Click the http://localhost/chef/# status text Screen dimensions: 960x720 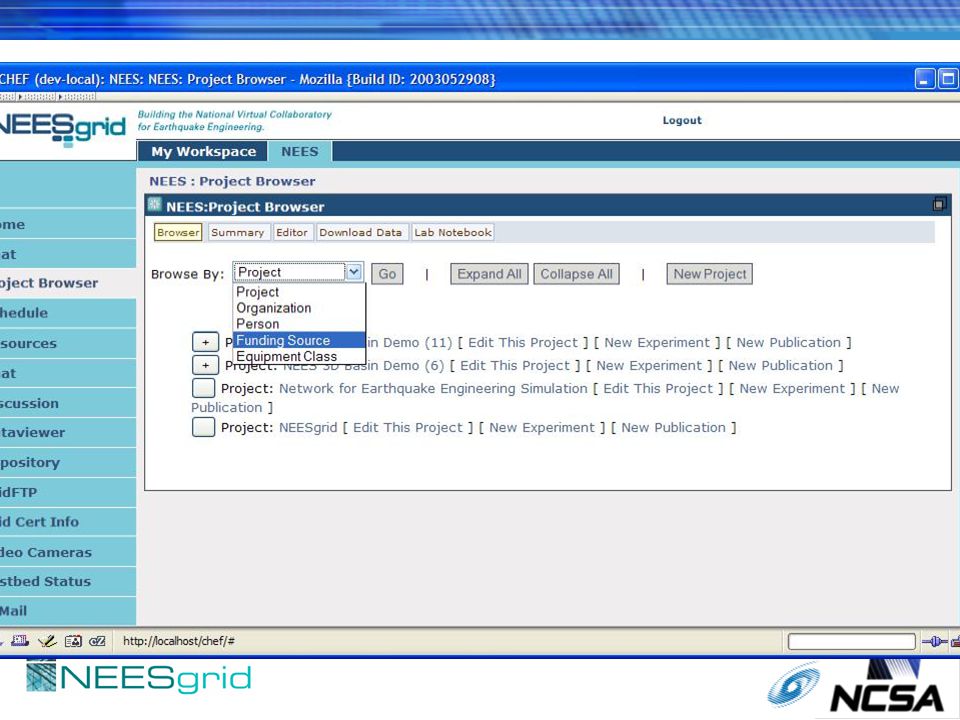pyautogui.click(x=179, y=641)
